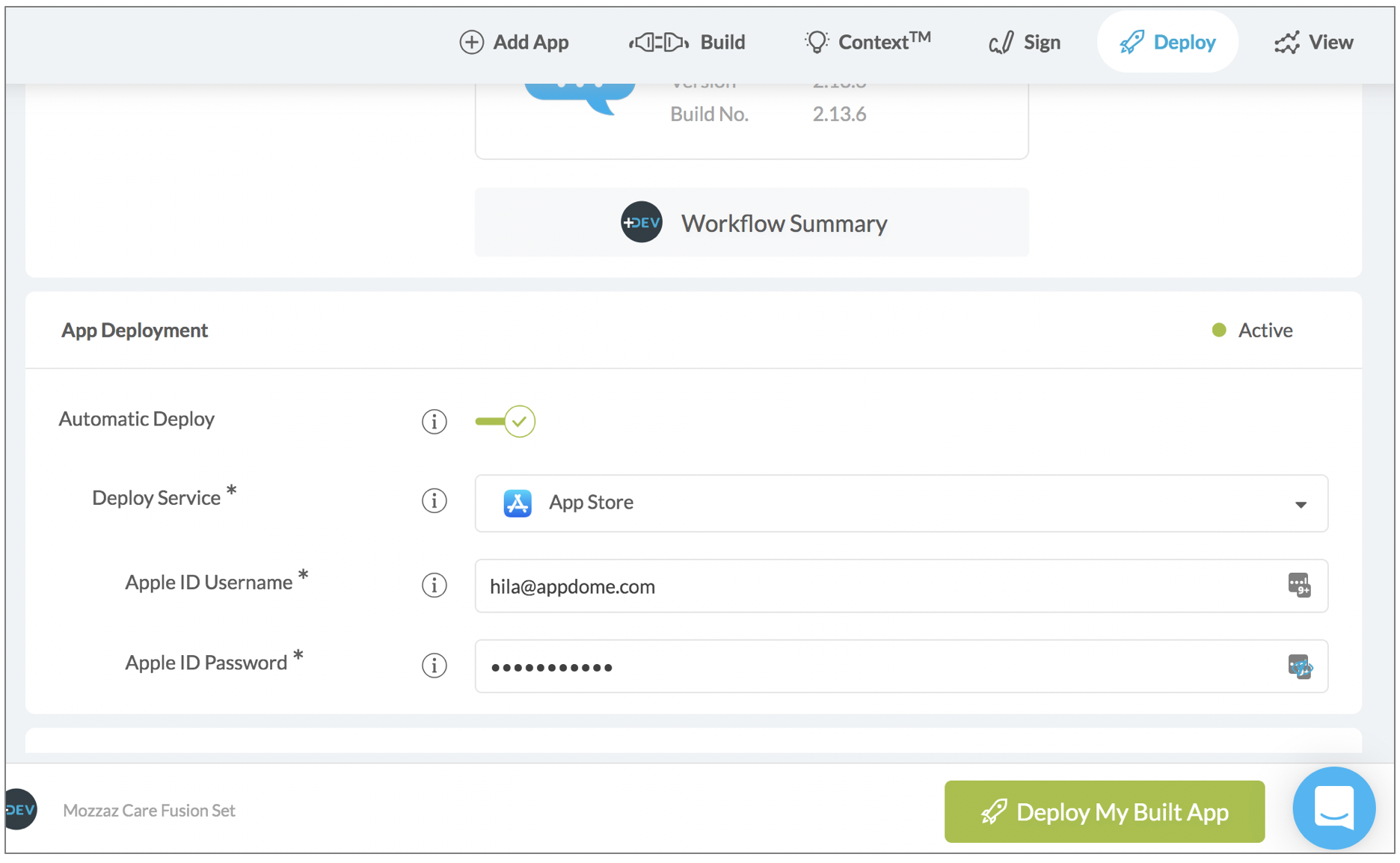Open the Deploy Service dropdown arrow
Image resolution: width=1400 pixels, height=863 pixels.
(1301, 505)
